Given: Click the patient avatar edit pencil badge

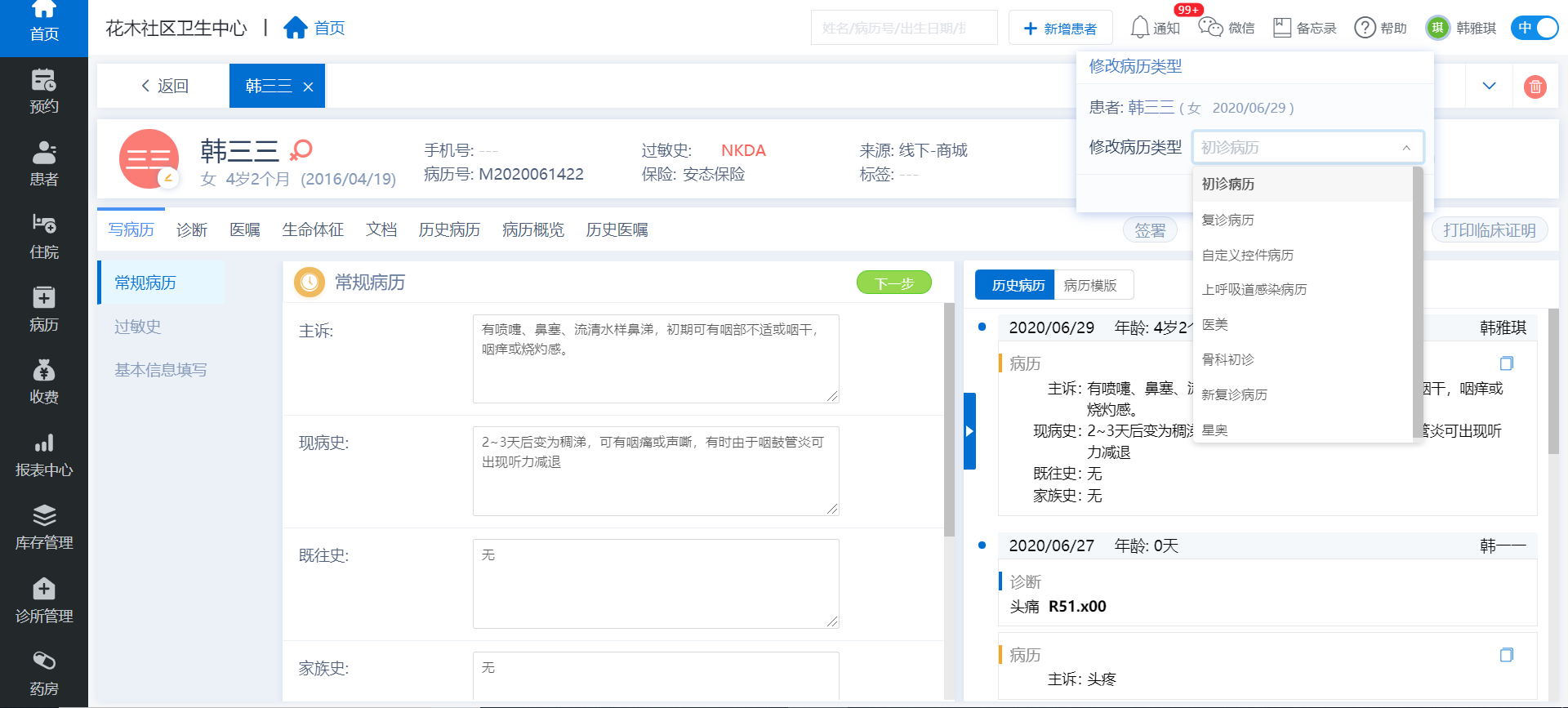Looking at the screenshot, I should [x=168, y=177].
